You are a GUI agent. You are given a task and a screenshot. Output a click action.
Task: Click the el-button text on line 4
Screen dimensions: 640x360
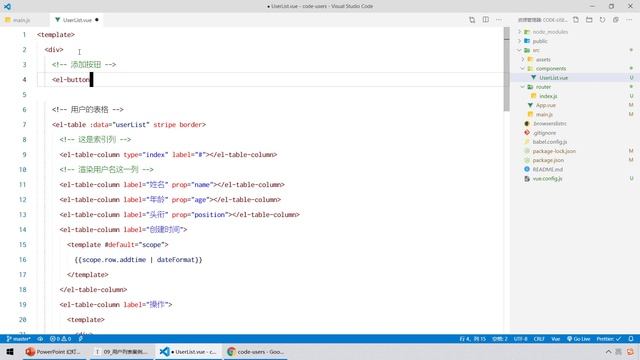pos(72,80)
